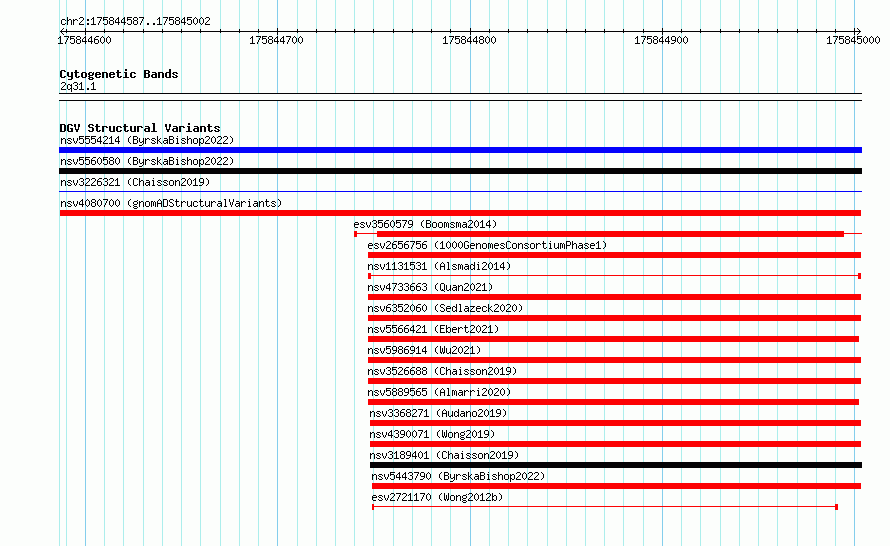Open variant nsv5889565 (Almarri2020) label
This screenshot has width=890, height=546.
439,392
